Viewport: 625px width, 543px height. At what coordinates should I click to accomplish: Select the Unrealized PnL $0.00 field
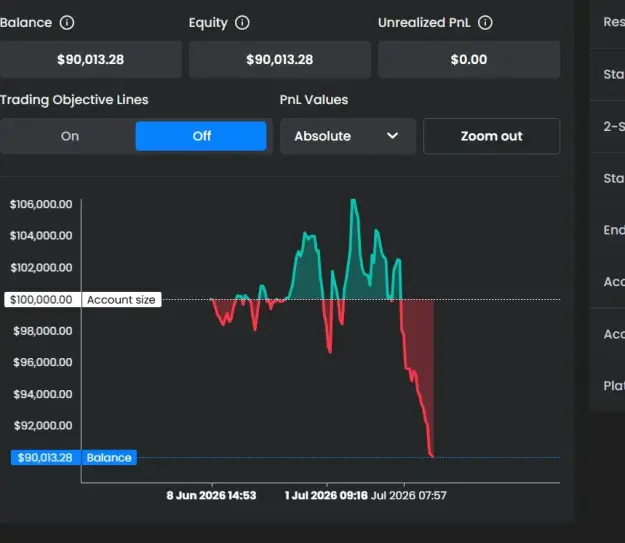469,59
